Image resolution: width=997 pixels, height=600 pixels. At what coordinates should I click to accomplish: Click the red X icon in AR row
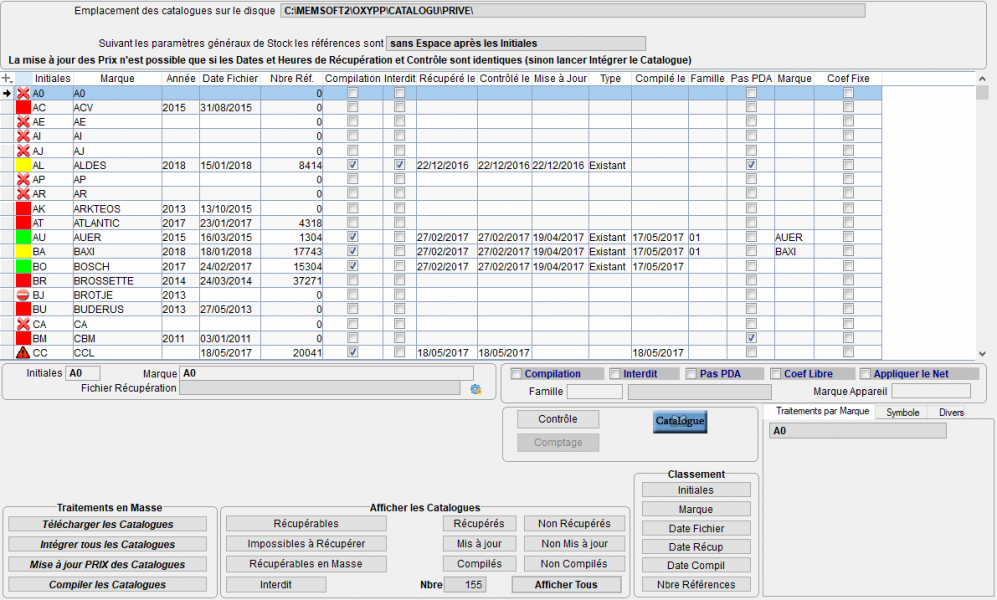point(24,194)
